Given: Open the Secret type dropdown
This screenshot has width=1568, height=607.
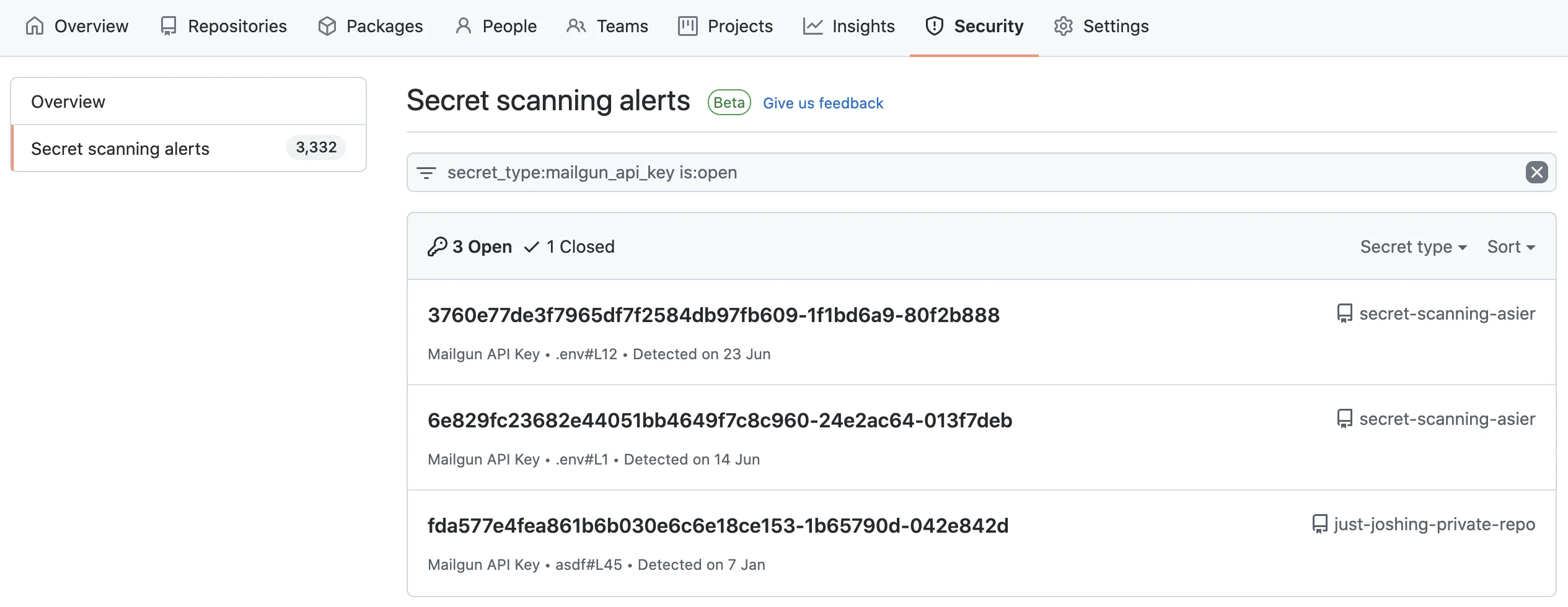Looking at the screenshot, I should pos(1414,246).
